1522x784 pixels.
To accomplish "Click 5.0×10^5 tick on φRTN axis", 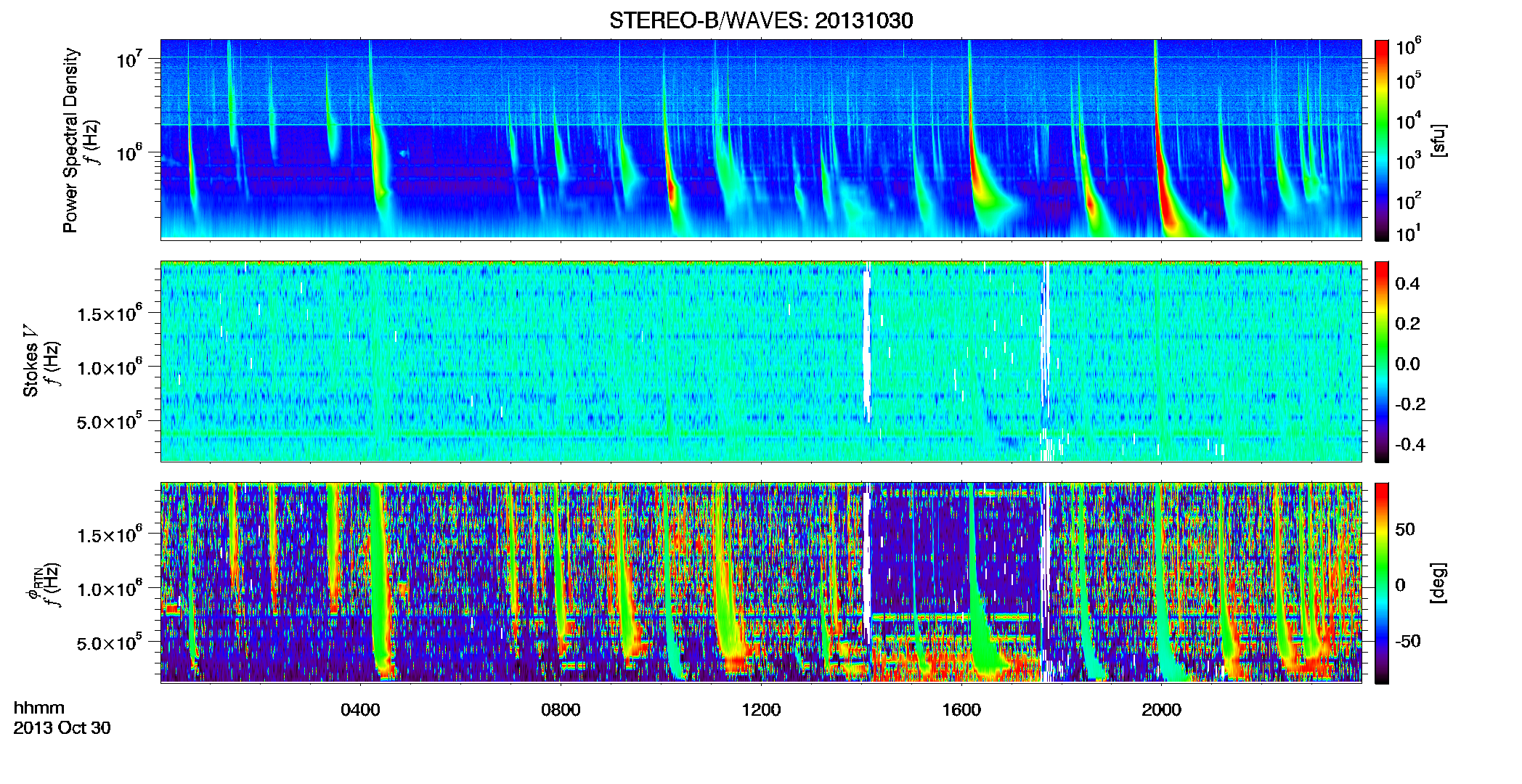I will tap(110, 642).
